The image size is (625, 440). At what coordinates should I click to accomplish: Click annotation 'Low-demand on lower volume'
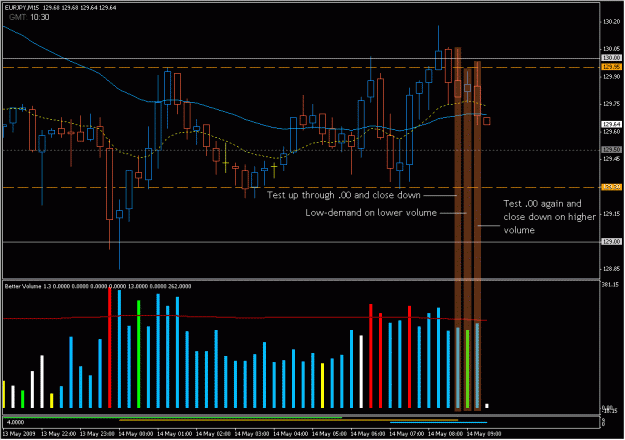[x=371, y=213]
